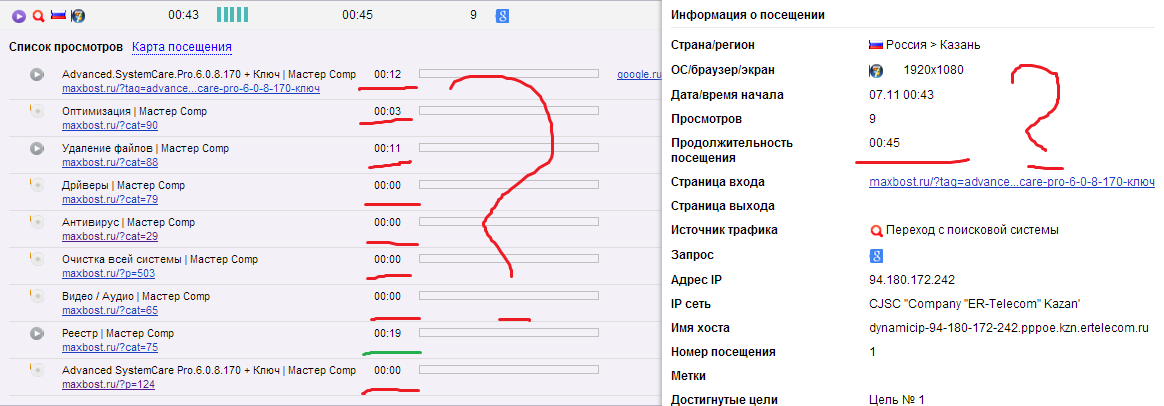Select the title 'Антивирус | Мастер Comp'

click(128, 222)
